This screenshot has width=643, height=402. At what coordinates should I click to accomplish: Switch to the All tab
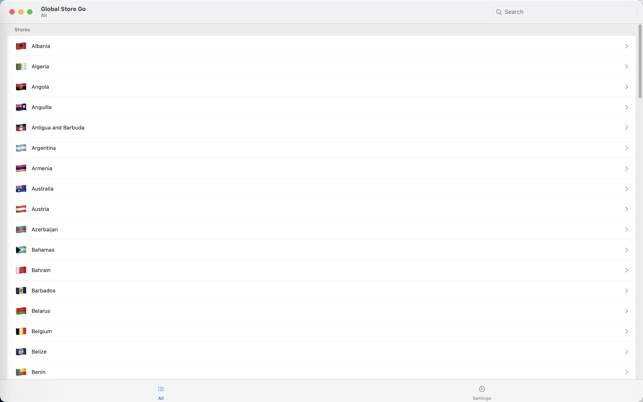pos(160,392)
